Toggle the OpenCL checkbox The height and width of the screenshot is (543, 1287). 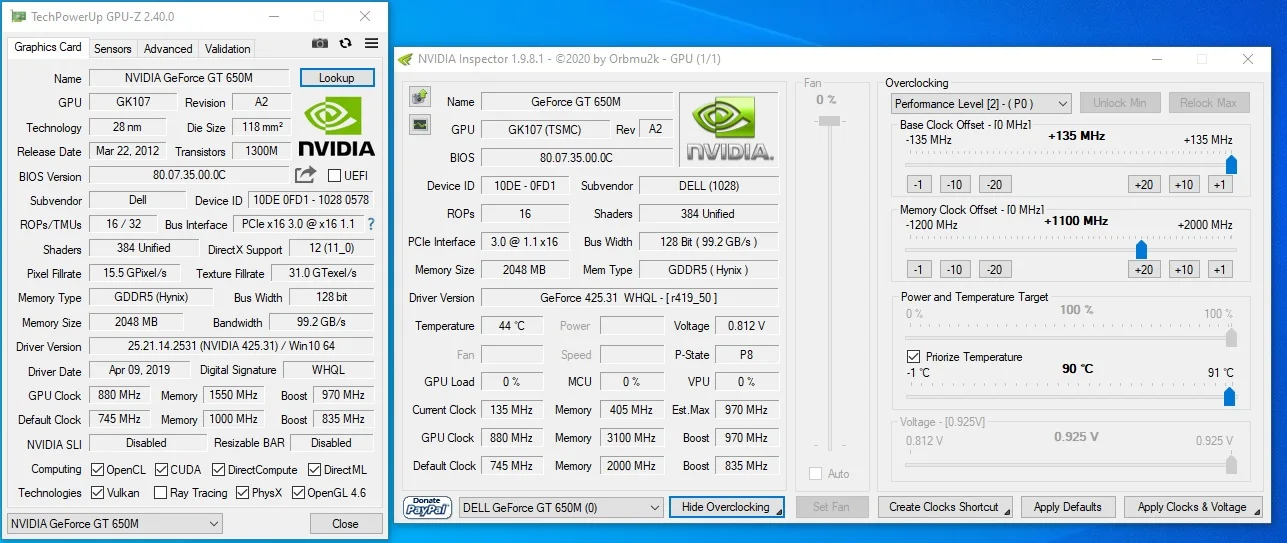[97, 469]
